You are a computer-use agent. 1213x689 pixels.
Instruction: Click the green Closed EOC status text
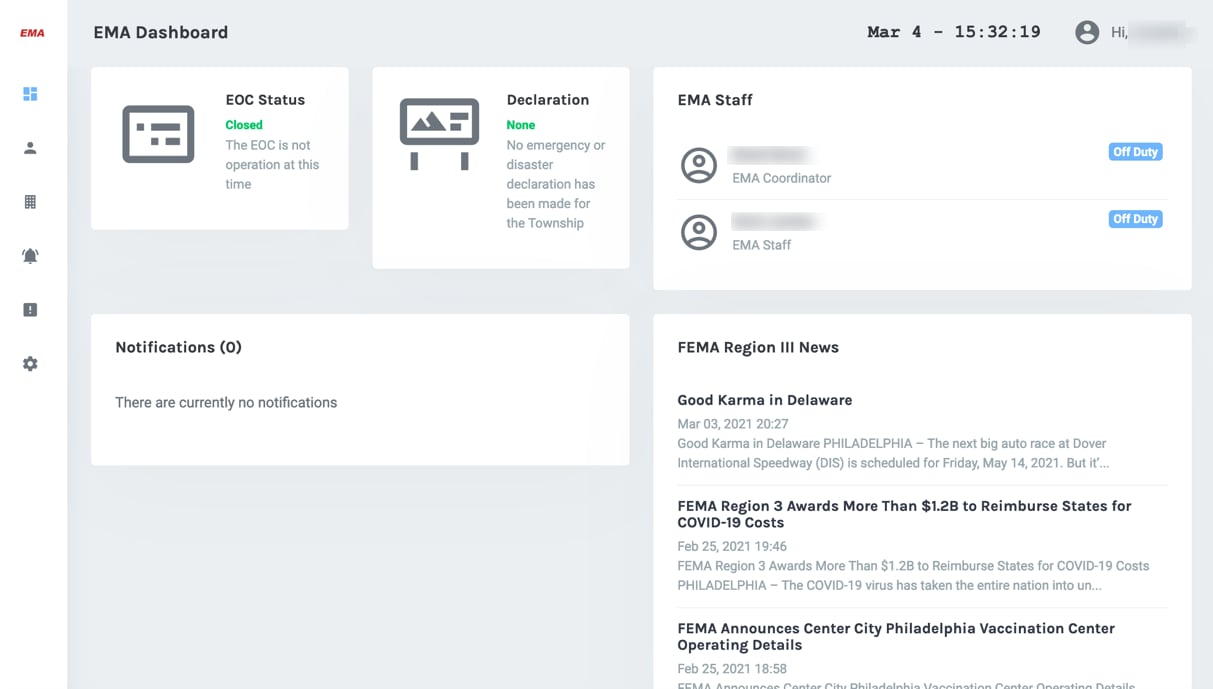coord(244,125)
